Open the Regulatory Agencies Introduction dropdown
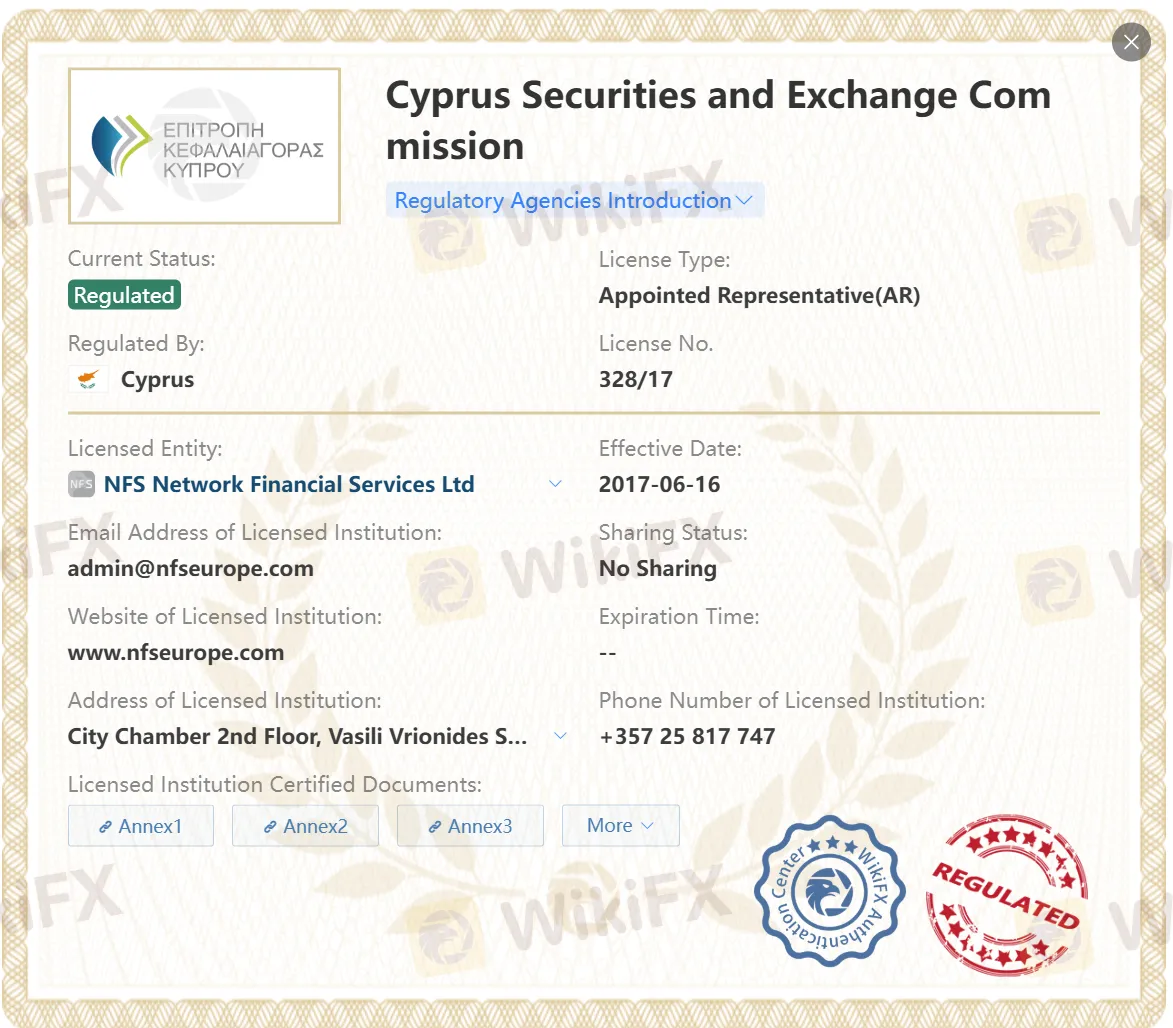Image resolution: width=1173 pixels, height=1028 pixels. (x=575, y=200)
